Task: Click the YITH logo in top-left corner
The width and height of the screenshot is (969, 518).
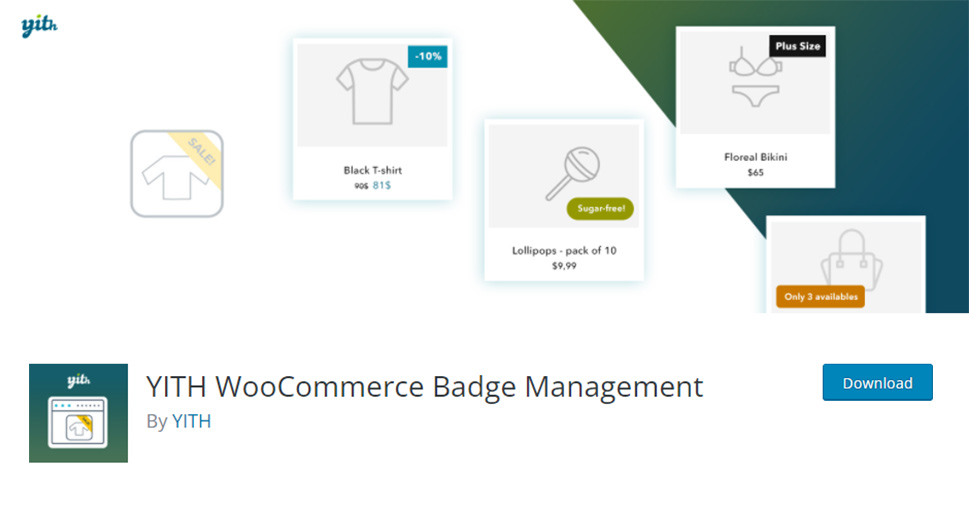Action: pyautogui.click(x=39, y=26)
